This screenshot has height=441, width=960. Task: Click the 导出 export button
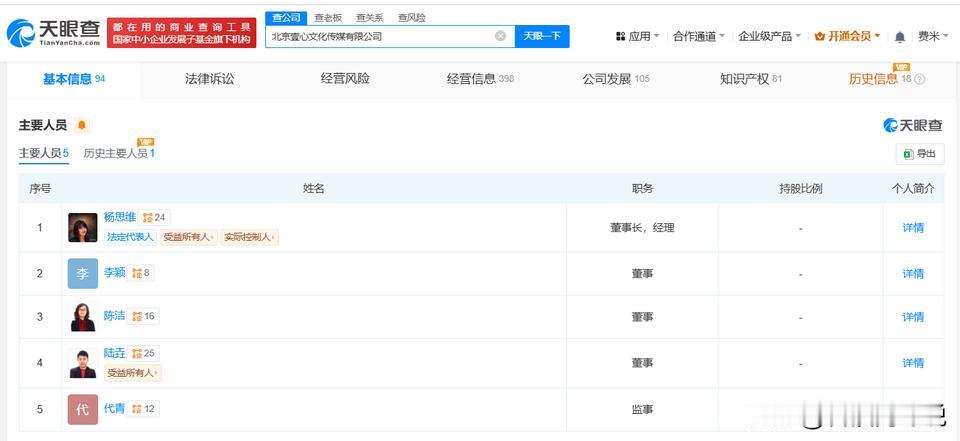920,154
